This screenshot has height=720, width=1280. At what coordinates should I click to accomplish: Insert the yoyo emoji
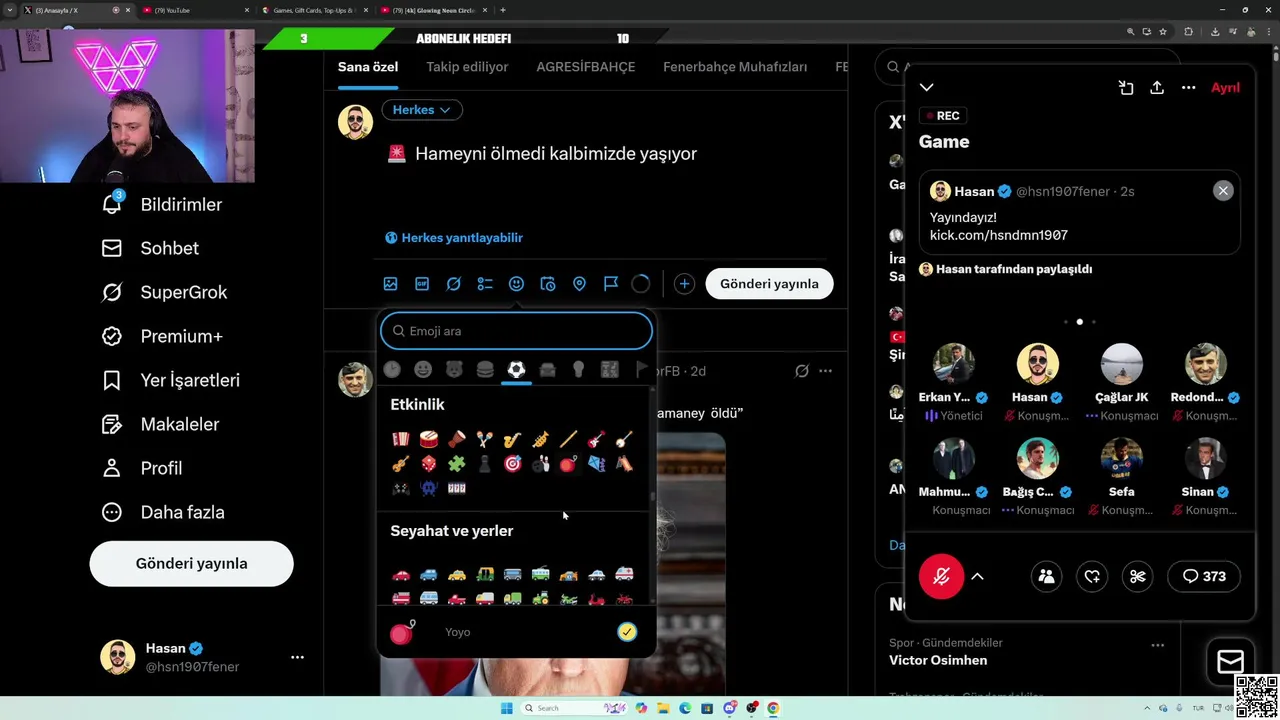tap(568, 464)
